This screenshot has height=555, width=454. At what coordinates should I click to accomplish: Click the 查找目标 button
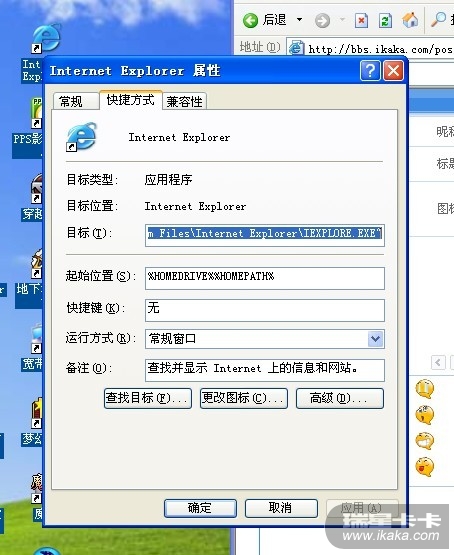[x=148, y=398]
